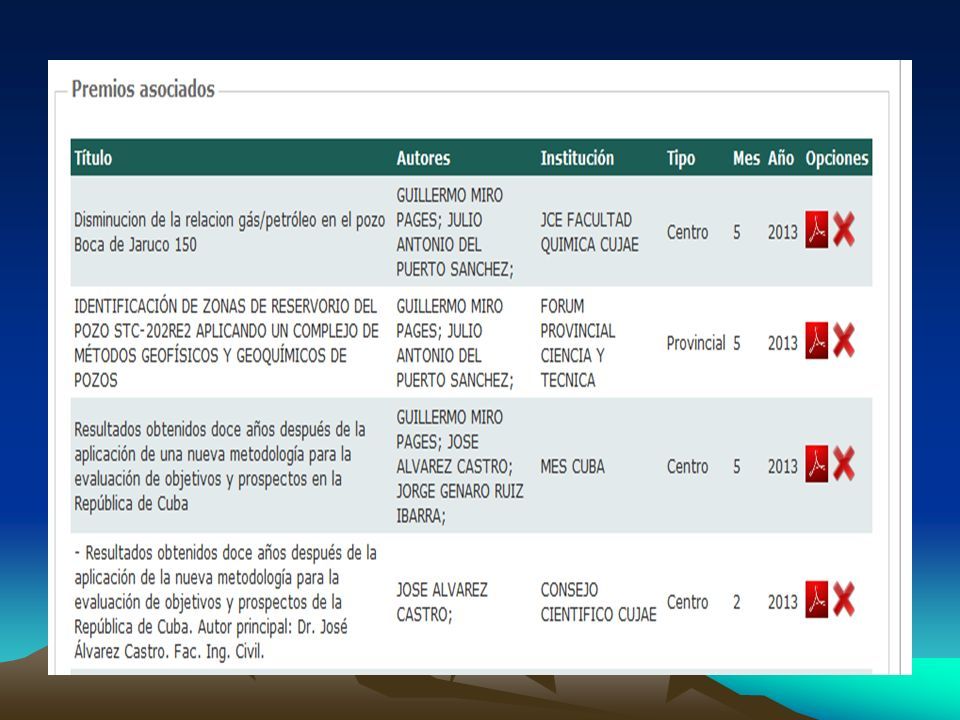Select year '2013' in FORUM PROVINCIAL row
Image resolution: width=960 pixels, height=720 pixels.
point(782,343)
